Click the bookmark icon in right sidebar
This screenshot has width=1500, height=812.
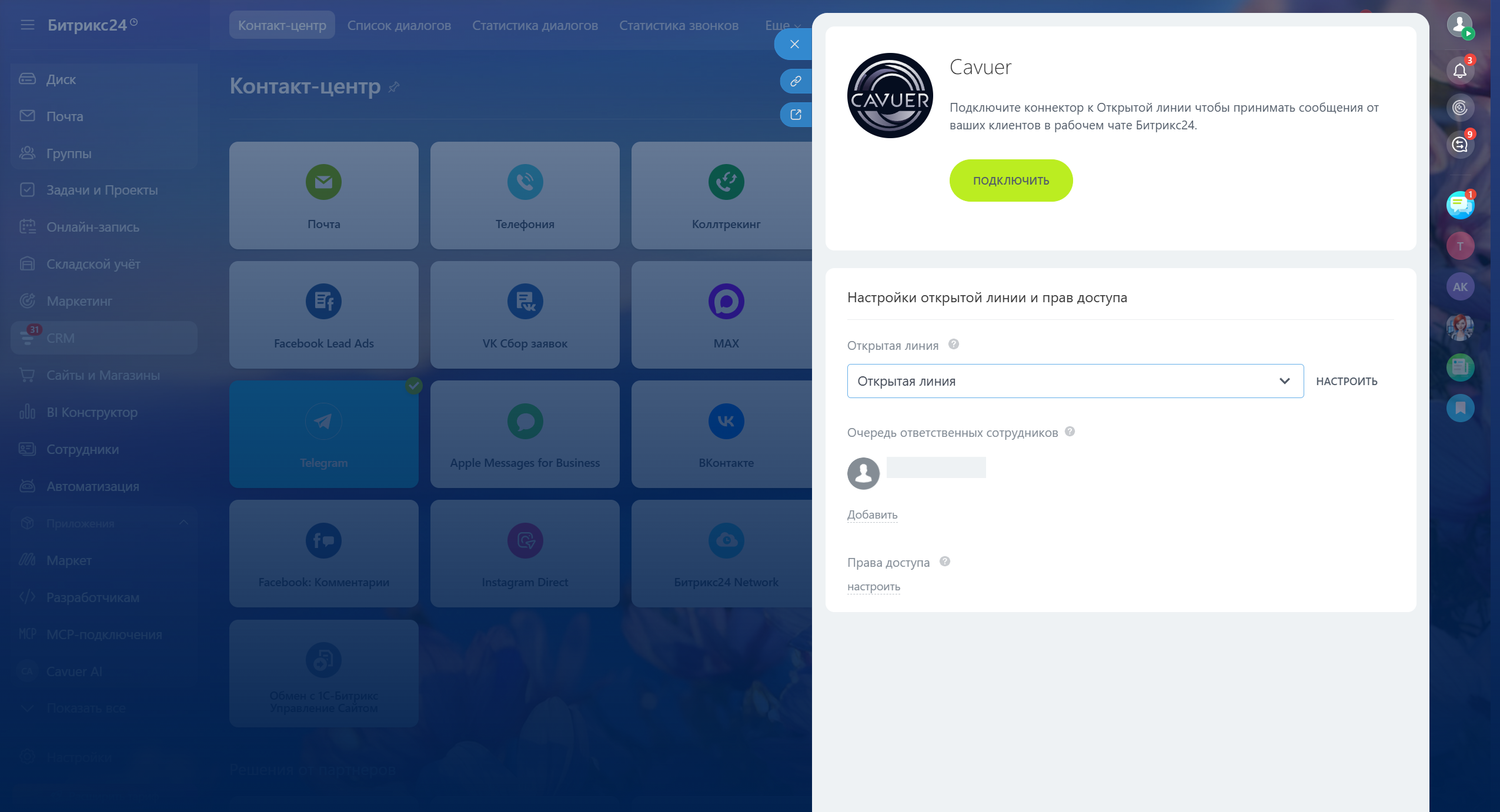pos(1459,408)
